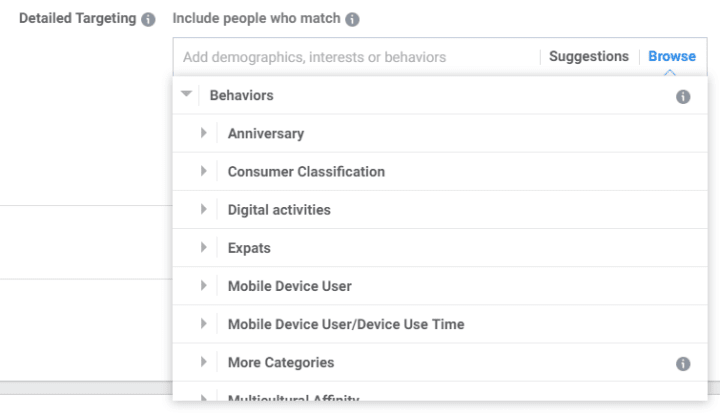Viewport: 720px width, 415px height.
Task: Expand More Categories arrow
Action: [203, 361]
